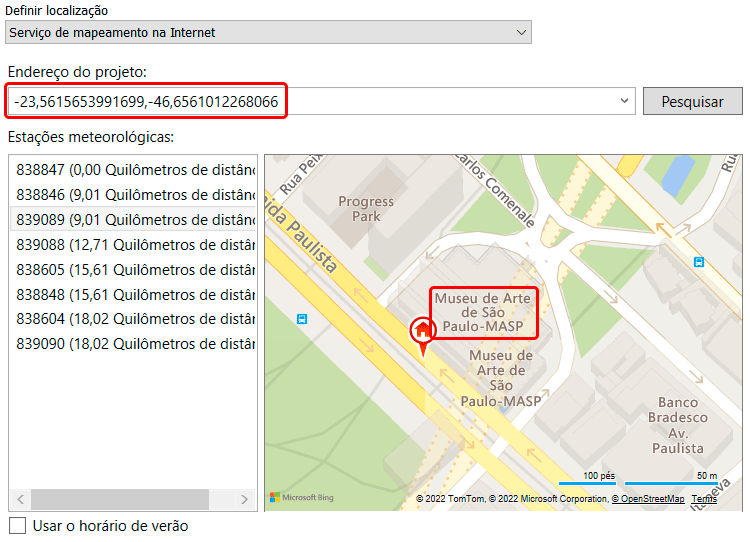Screen dimensions: 750x542
Task: Select weather station 839090
Action: 134,345
